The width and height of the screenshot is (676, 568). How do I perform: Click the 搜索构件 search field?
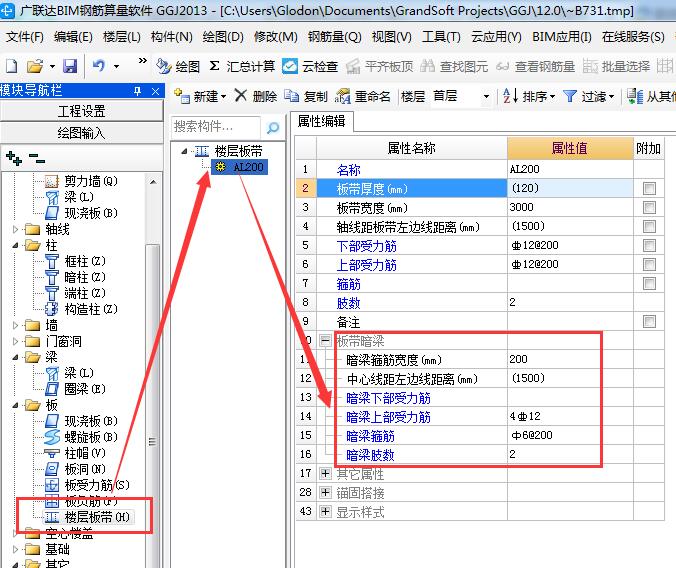click(216, 127)
